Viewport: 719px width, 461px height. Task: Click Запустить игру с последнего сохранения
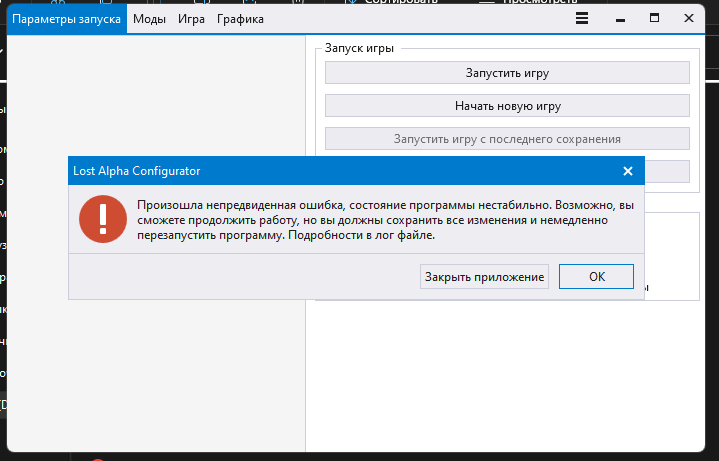pyautogui.click(x=507, y=139)
